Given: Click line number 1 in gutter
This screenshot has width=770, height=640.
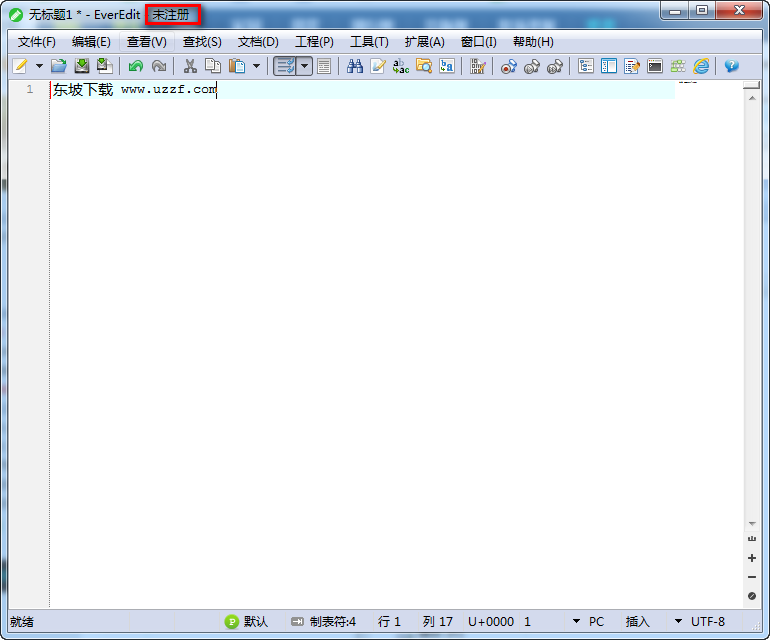Looking at the screenshot, I should click(x=30, y=89).
